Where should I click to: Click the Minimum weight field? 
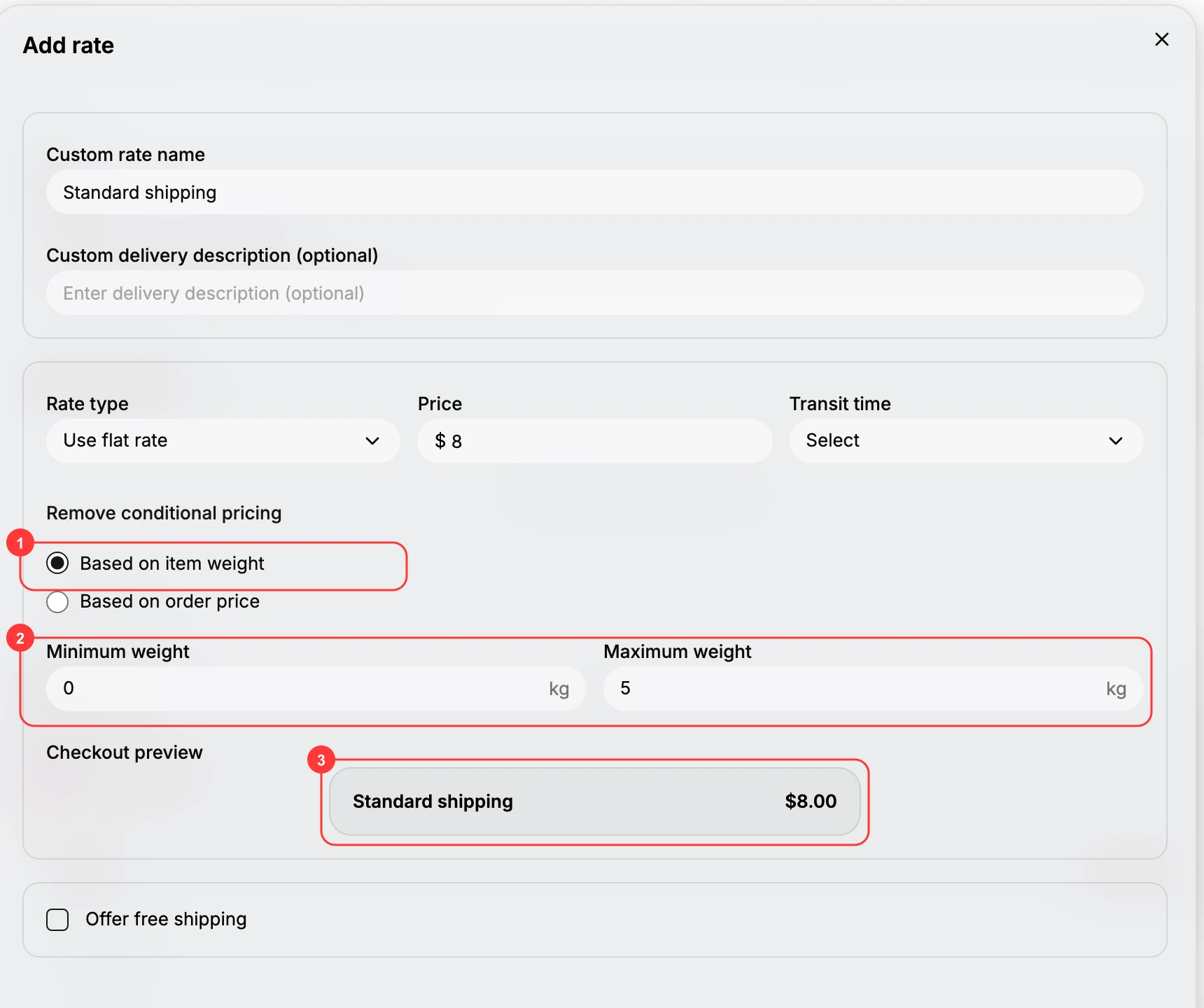(316, 689)
